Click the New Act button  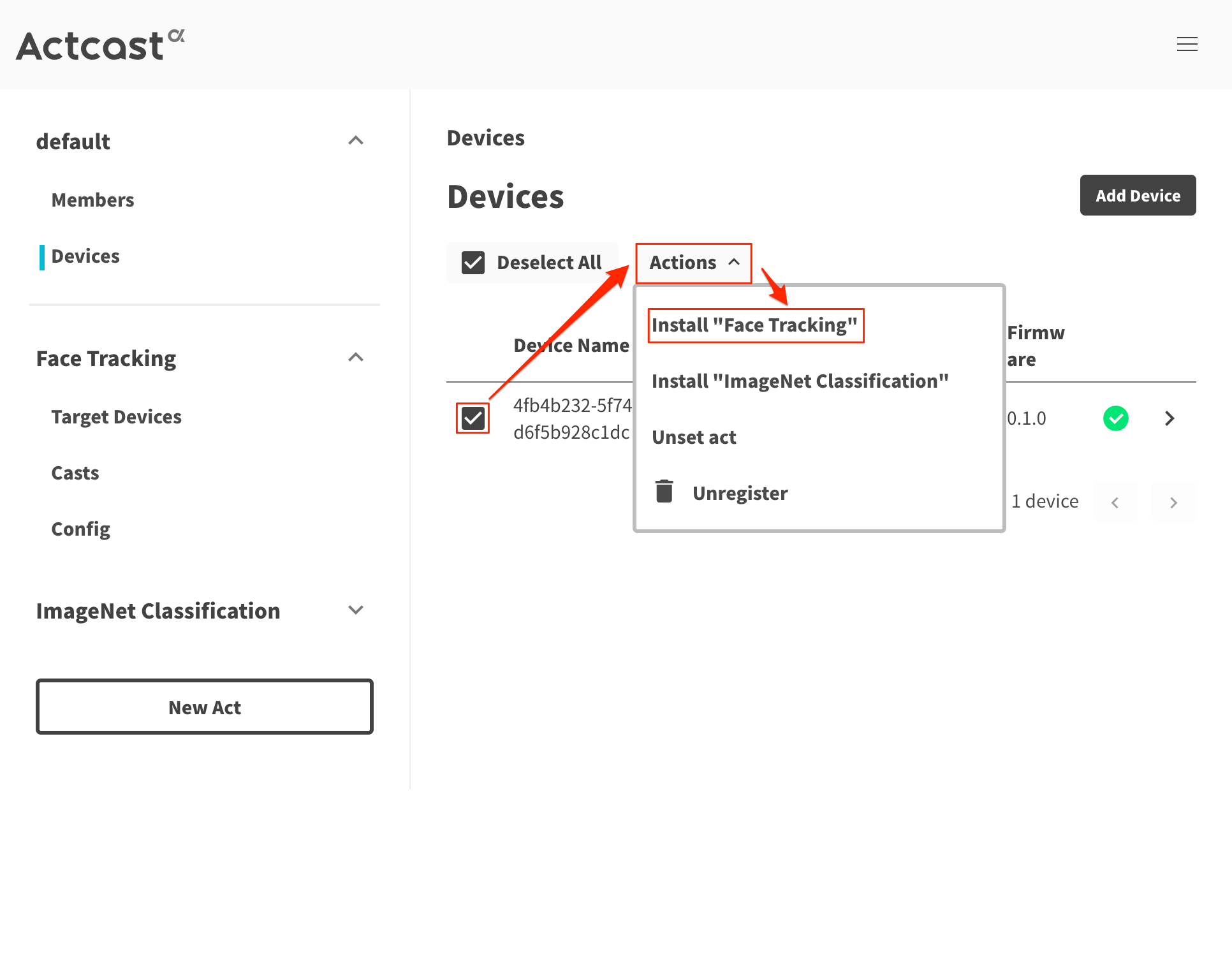point(204,707)
